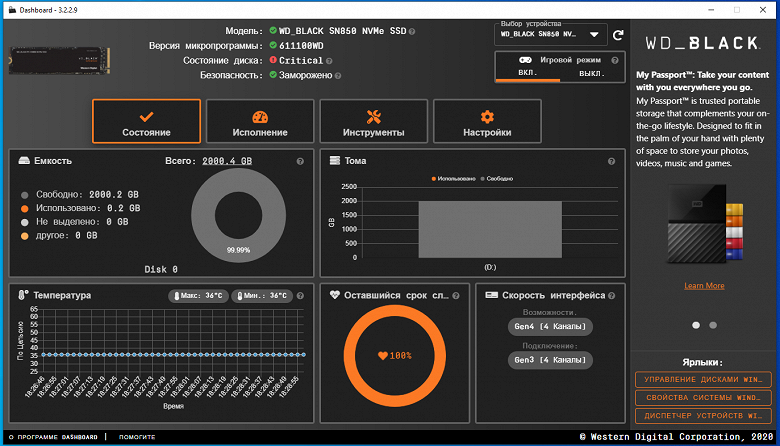This screenshot has width=780, height=446.
Task: Click the О программе Dashboard link
Action: tap(53, 437)
